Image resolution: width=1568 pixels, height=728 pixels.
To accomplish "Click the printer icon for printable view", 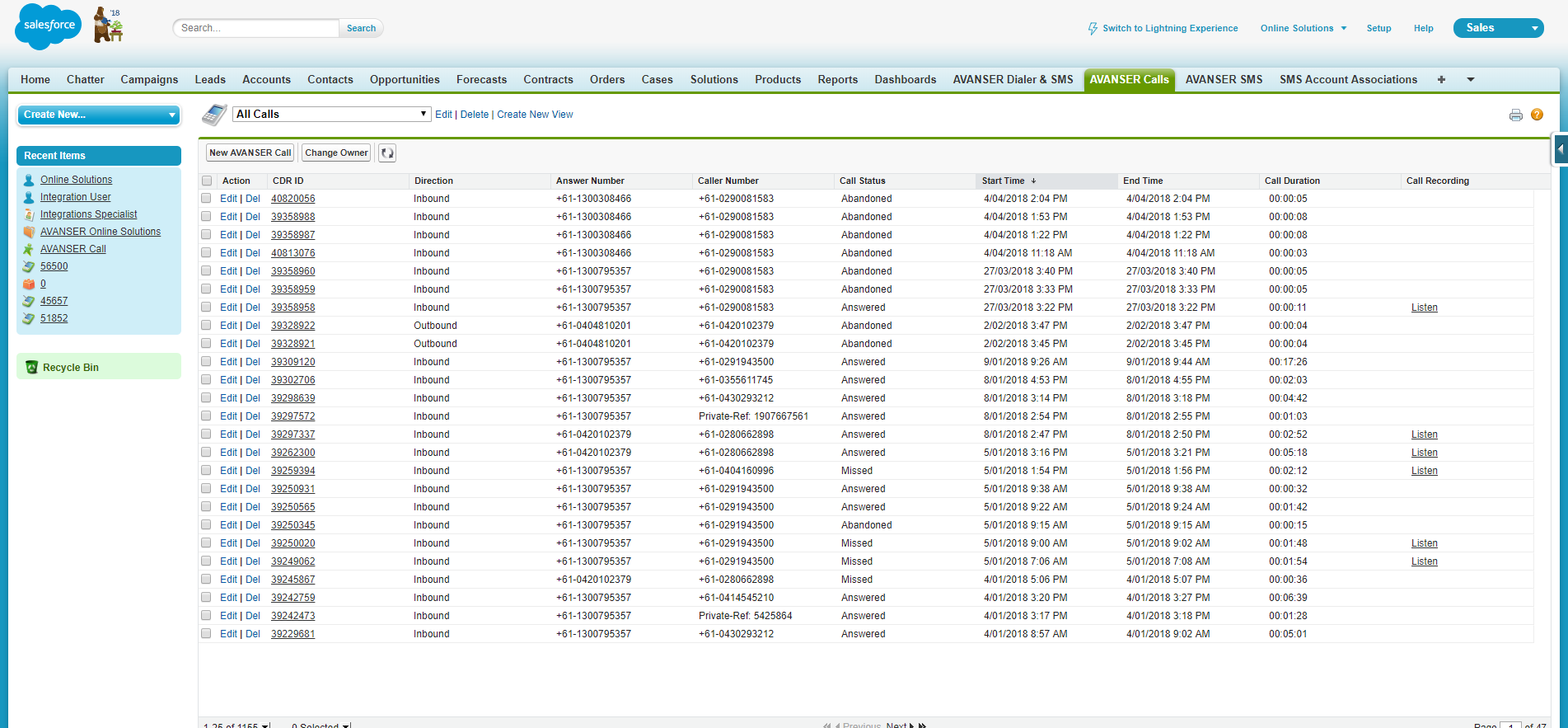I will 1516,115.
